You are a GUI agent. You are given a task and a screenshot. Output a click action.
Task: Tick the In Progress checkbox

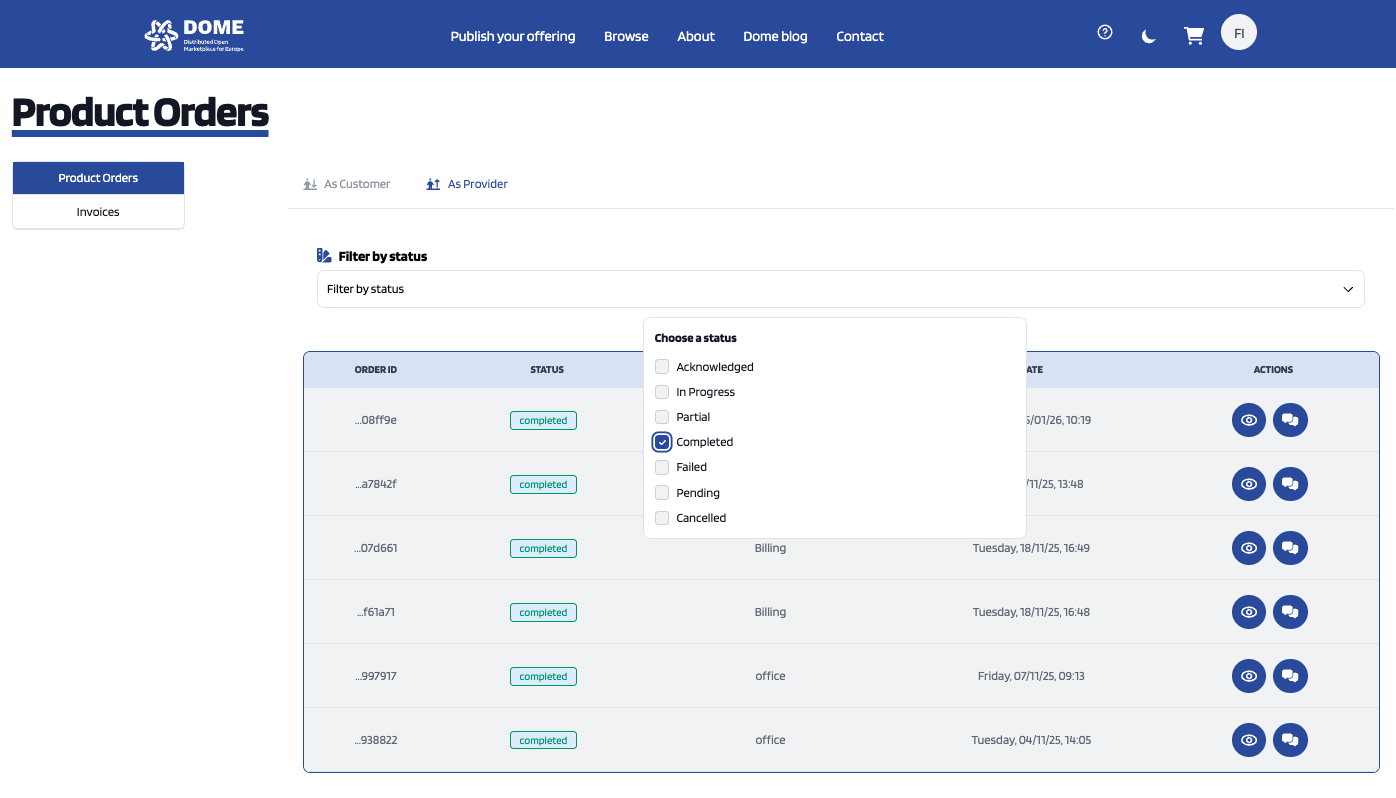point(662,392)
